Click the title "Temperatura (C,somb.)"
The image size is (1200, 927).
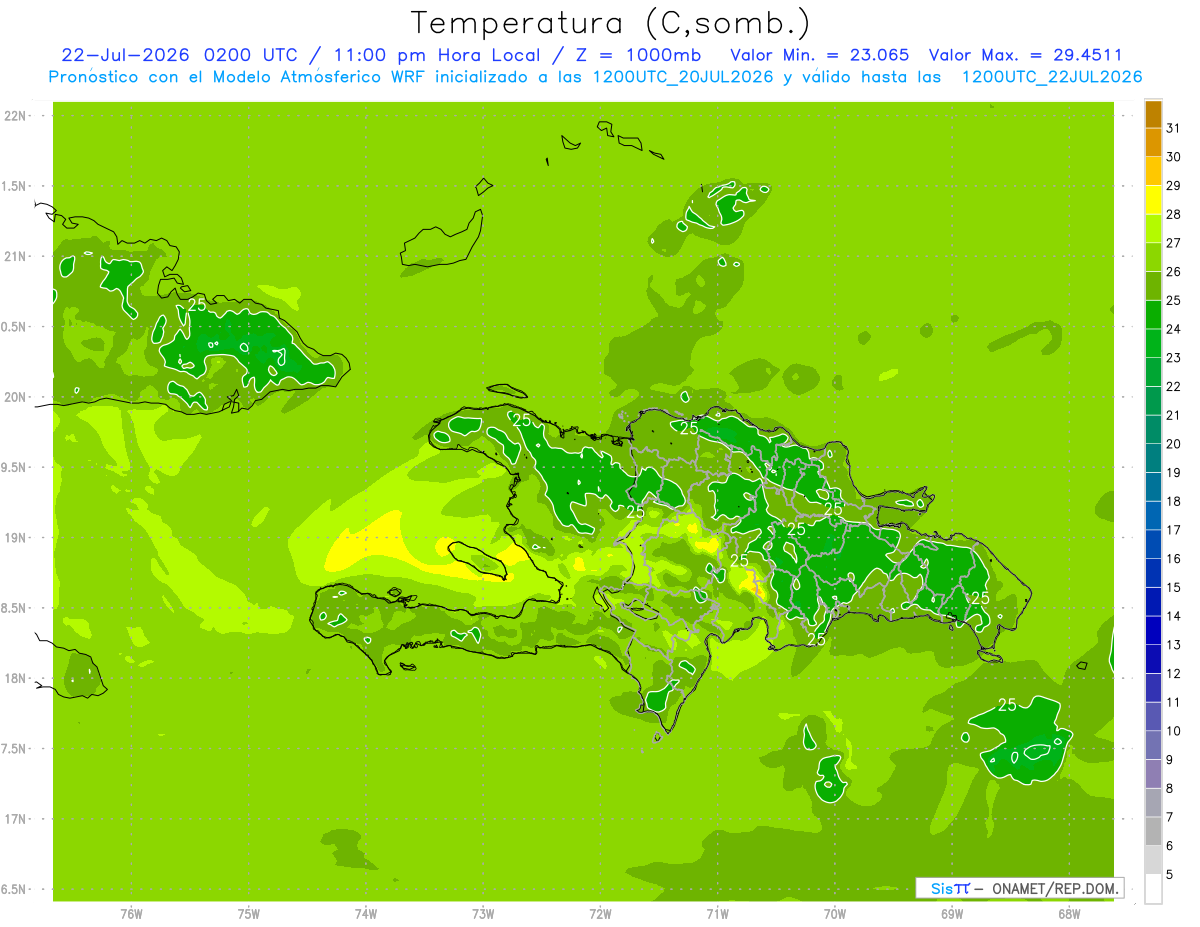[611, 23]
